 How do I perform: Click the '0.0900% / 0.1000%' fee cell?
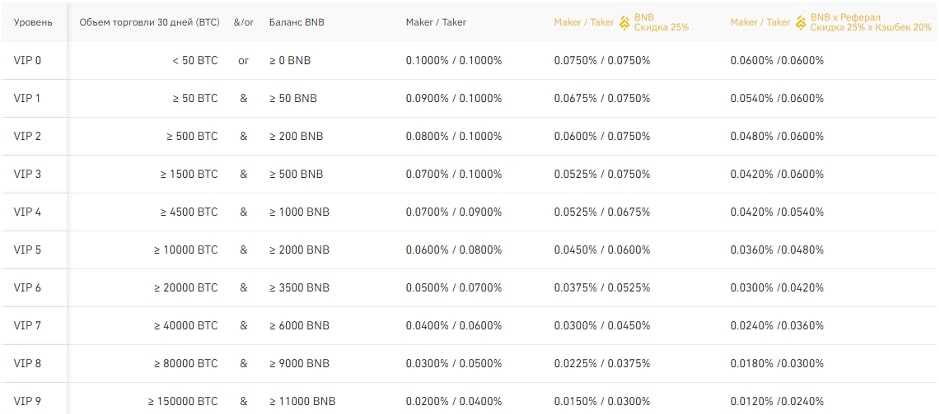pos(454,98)
